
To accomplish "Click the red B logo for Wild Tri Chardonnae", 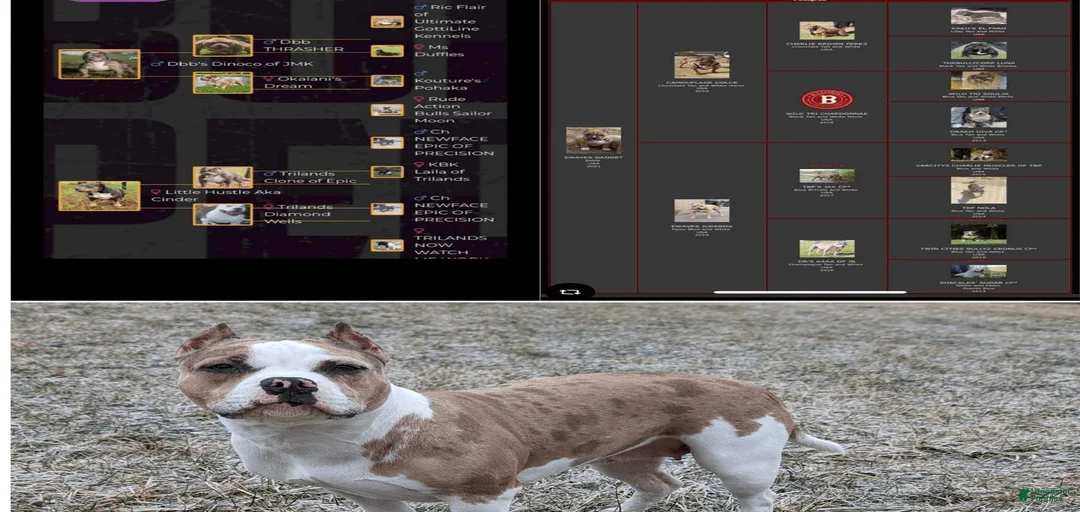I will (826, 99).
